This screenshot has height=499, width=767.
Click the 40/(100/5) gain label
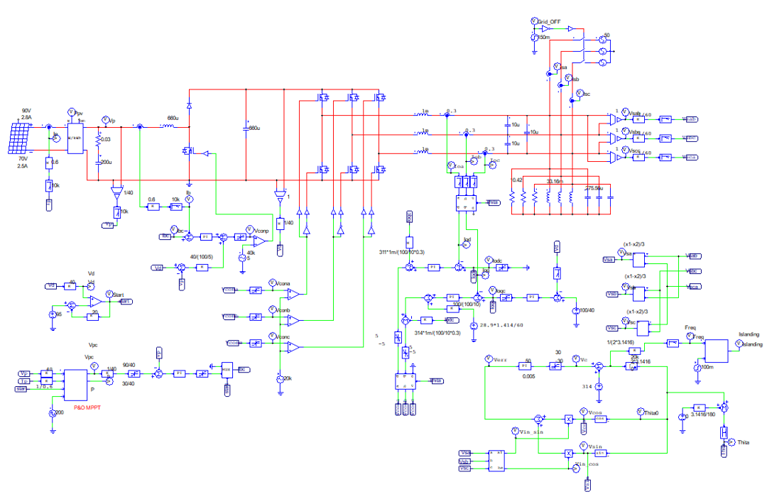[202, 257]
